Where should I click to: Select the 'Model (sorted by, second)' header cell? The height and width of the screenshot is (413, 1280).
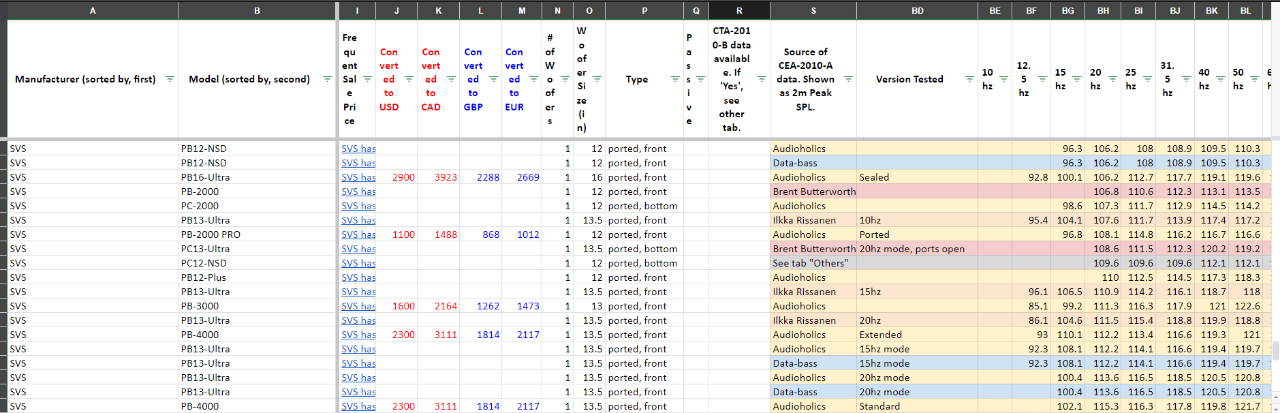coord(258,79)
